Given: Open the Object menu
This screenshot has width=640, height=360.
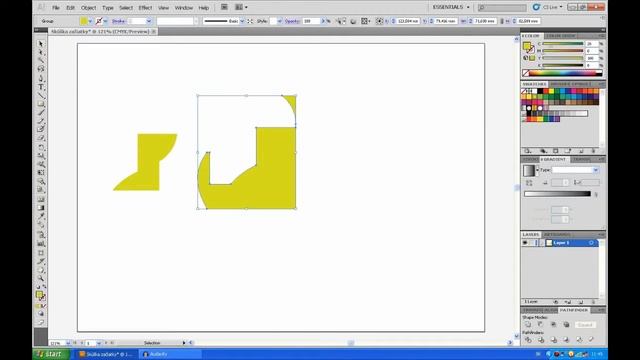Looking at the screenshot, I should click(89, 8).
